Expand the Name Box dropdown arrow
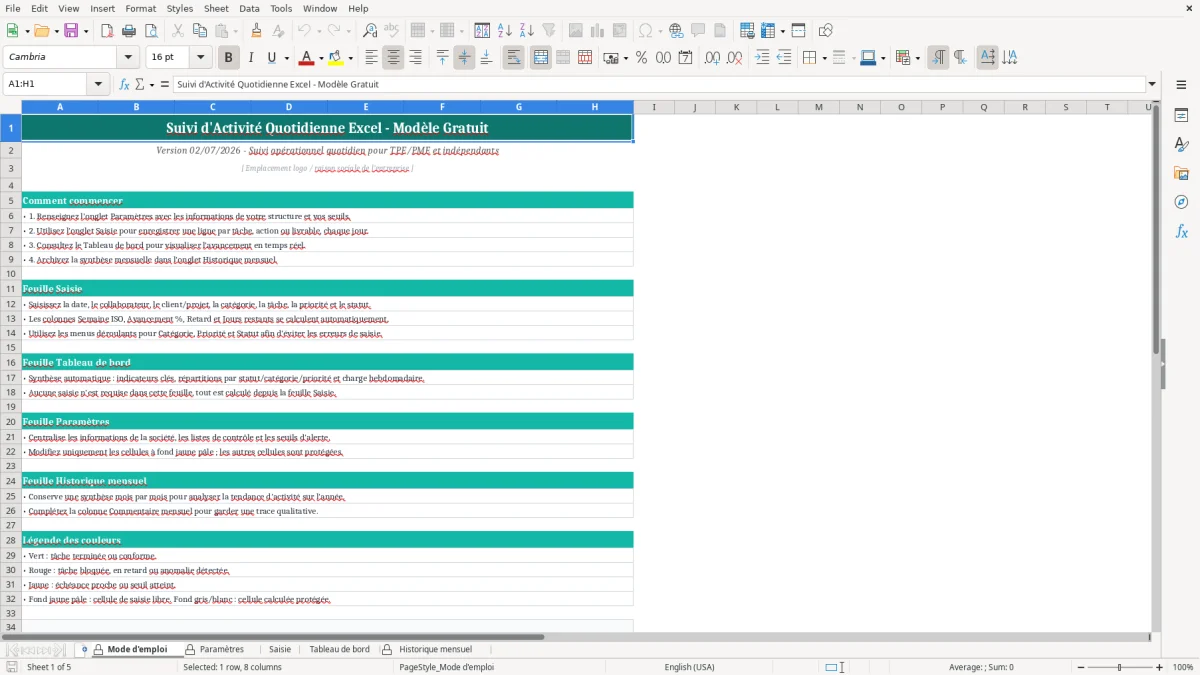This screenshot has height=675, width=1200. coord(99,84)
